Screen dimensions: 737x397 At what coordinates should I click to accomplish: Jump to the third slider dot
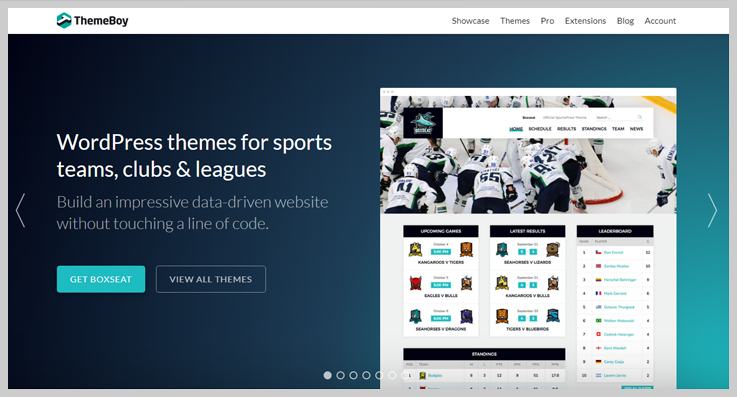point(353,375)
